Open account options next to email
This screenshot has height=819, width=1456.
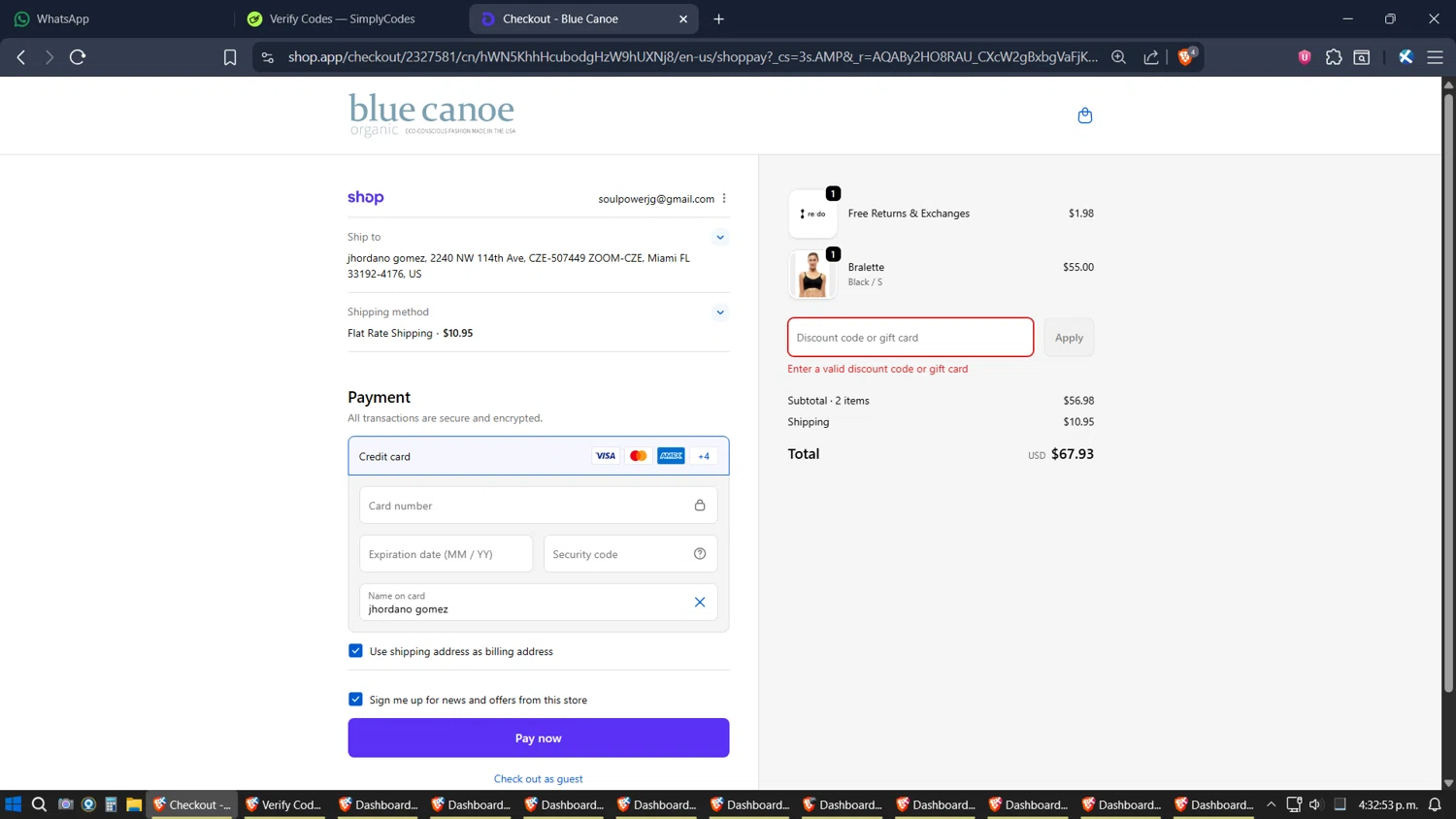(x=724, y=198)
